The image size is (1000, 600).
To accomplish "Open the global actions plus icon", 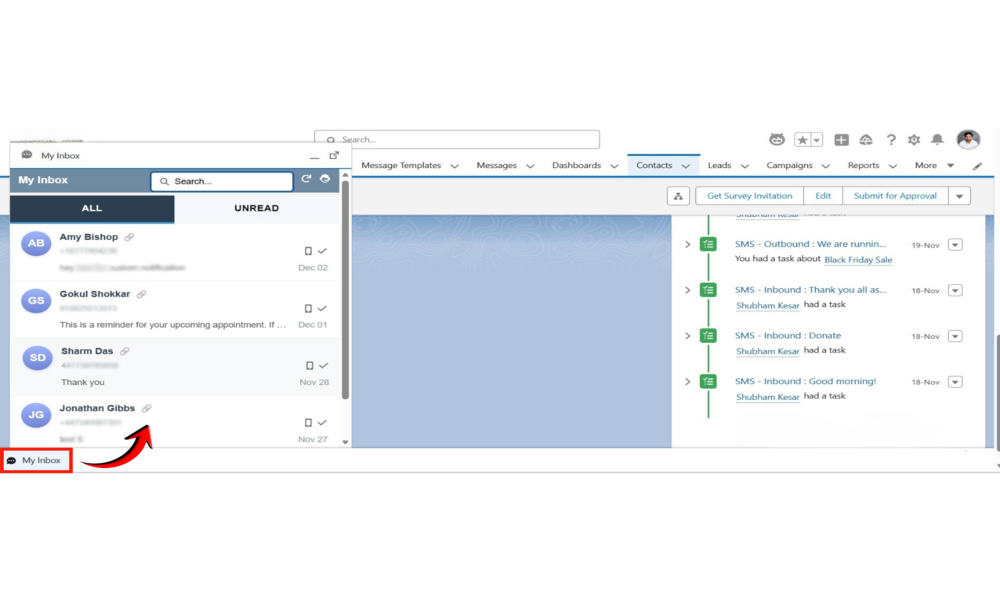I will pyautogui.click(x=841, y=140).
